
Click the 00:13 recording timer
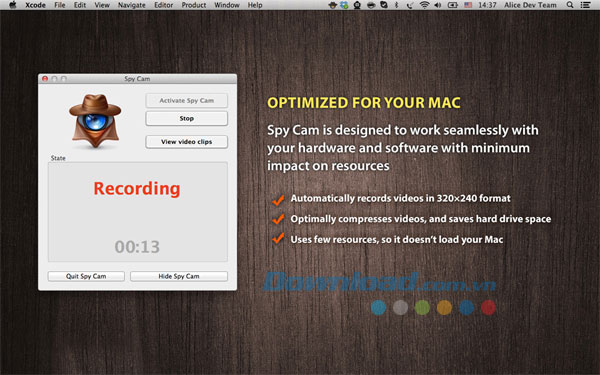(137, 247)
